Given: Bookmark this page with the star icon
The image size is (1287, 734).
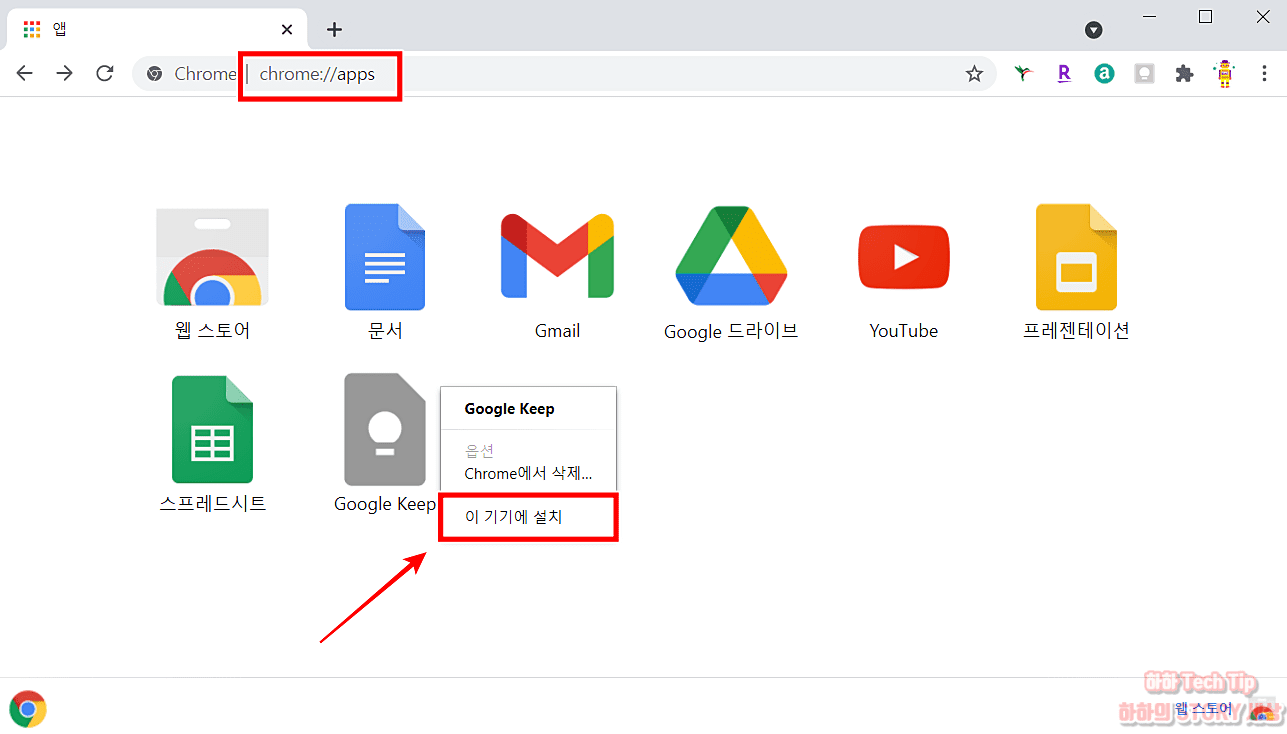Looking at the screenshot, I should 974,73.
